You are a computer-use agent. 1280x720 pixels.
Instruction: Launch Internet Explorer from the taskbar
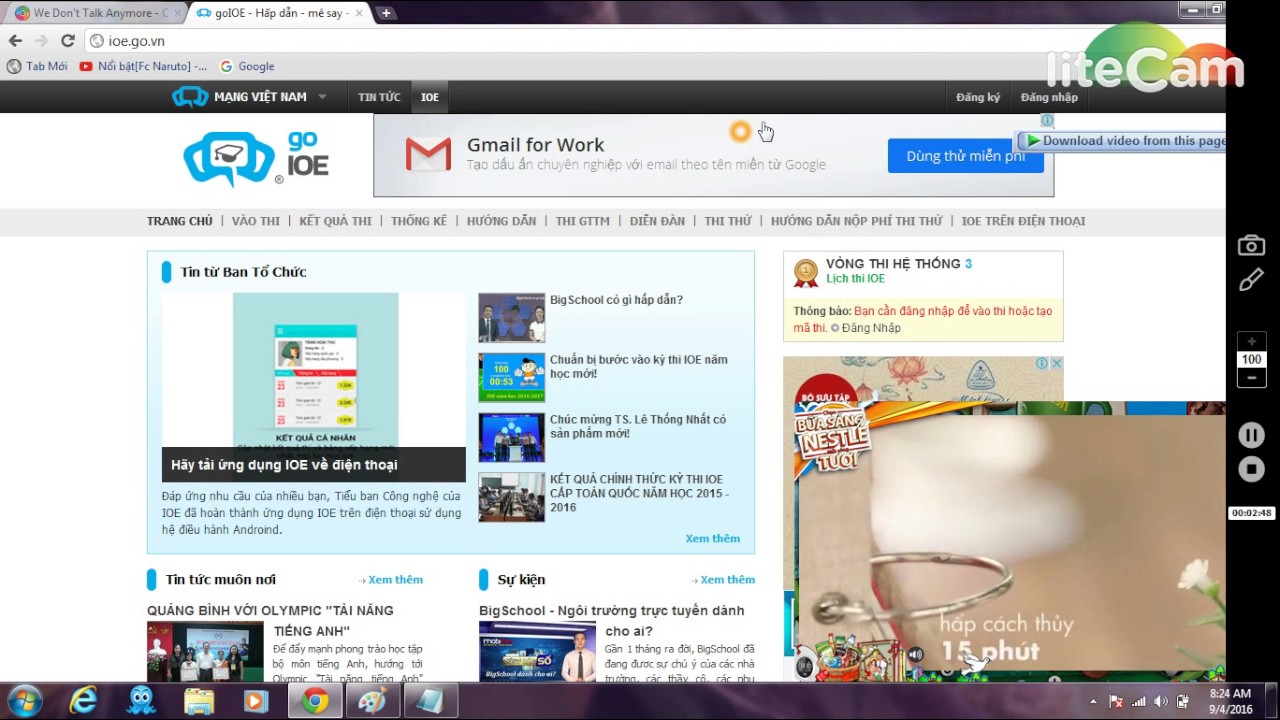pyautogui.click(x=83, y=701)
